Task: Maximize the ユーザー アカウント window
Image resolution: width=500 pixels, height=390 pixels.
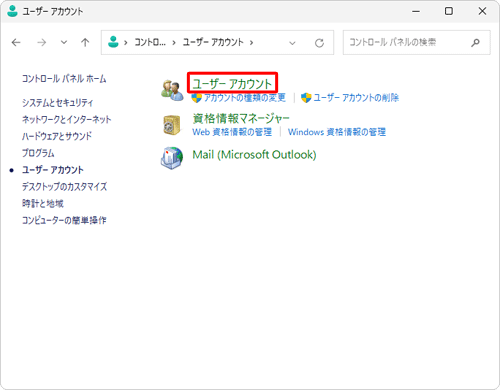Action: (x=449, y=11)
